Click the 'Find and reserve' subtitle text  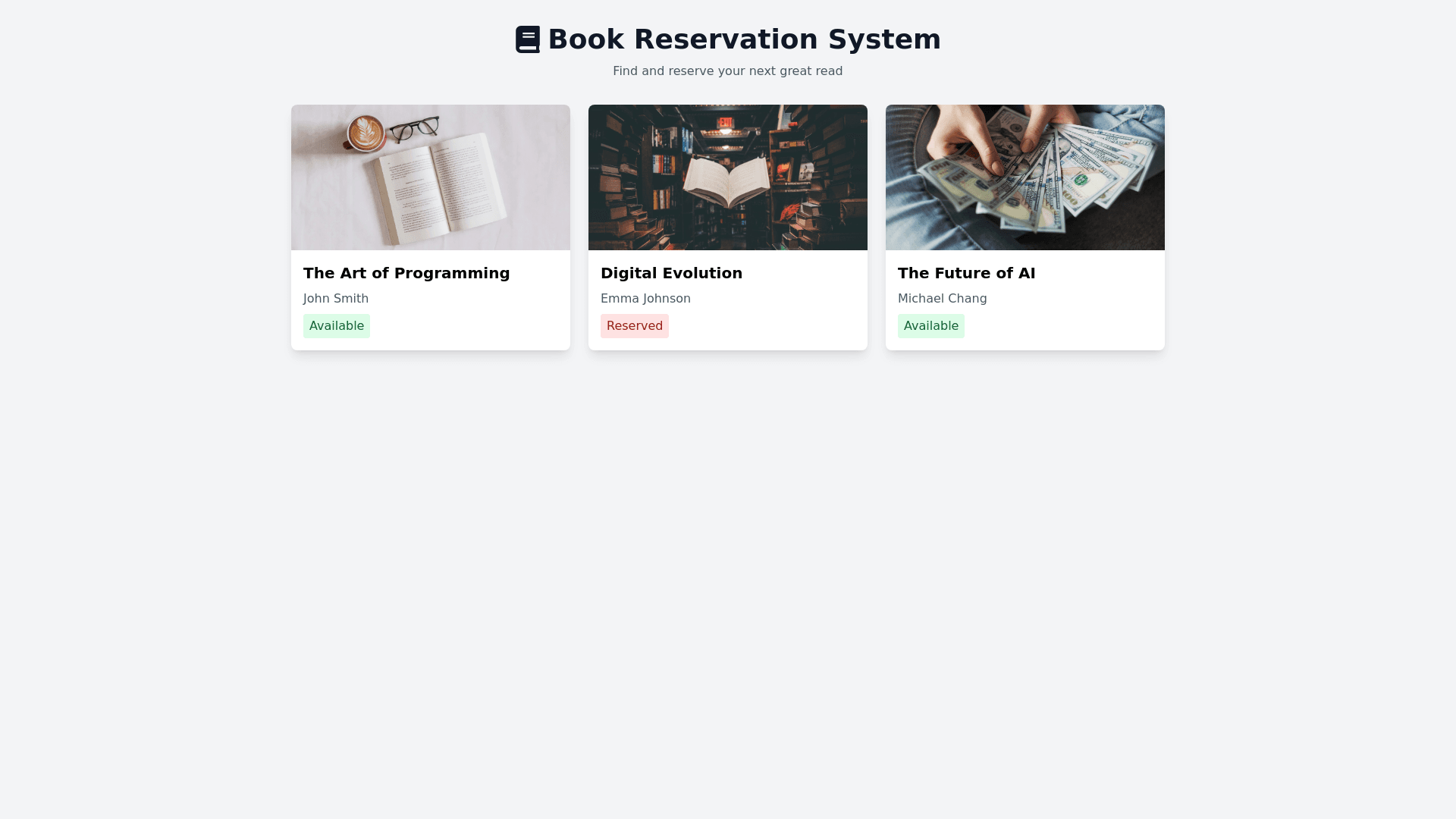click(x=727, y=71)
